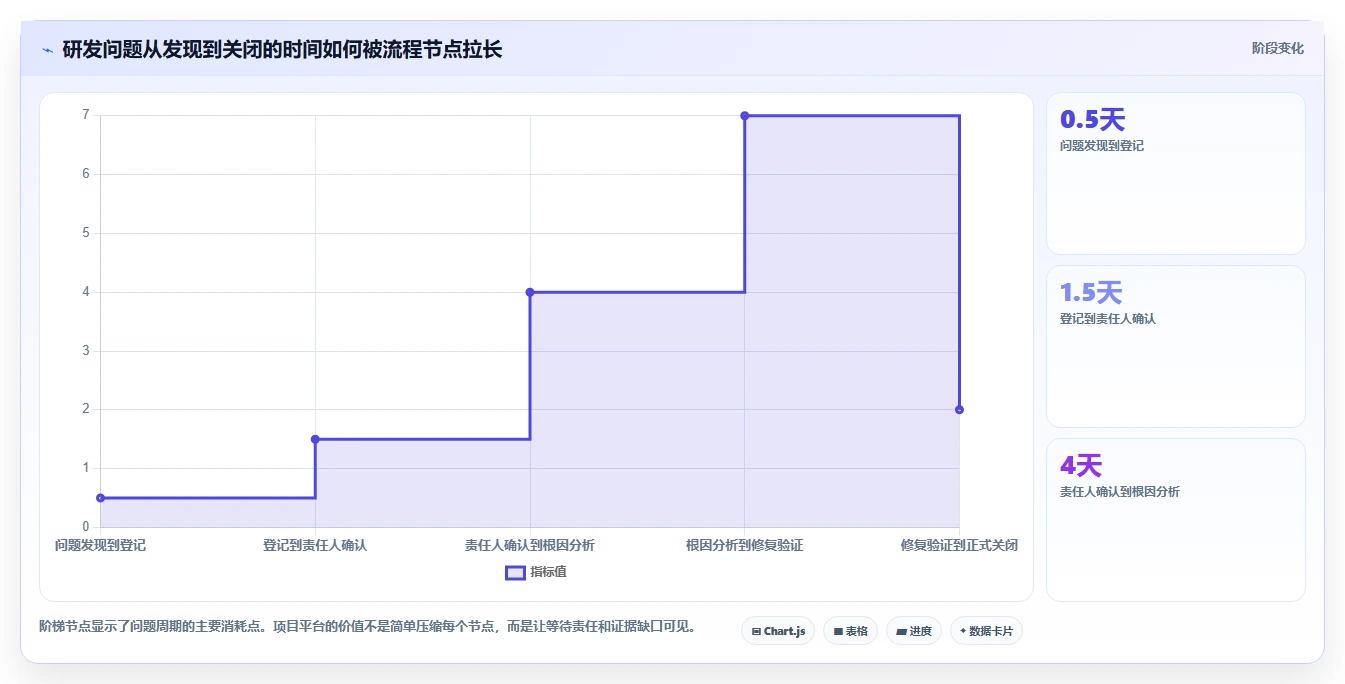The image size is (1345, 684).
Task: Toggle the 指标值 legend item
Action: coord(536,572)
